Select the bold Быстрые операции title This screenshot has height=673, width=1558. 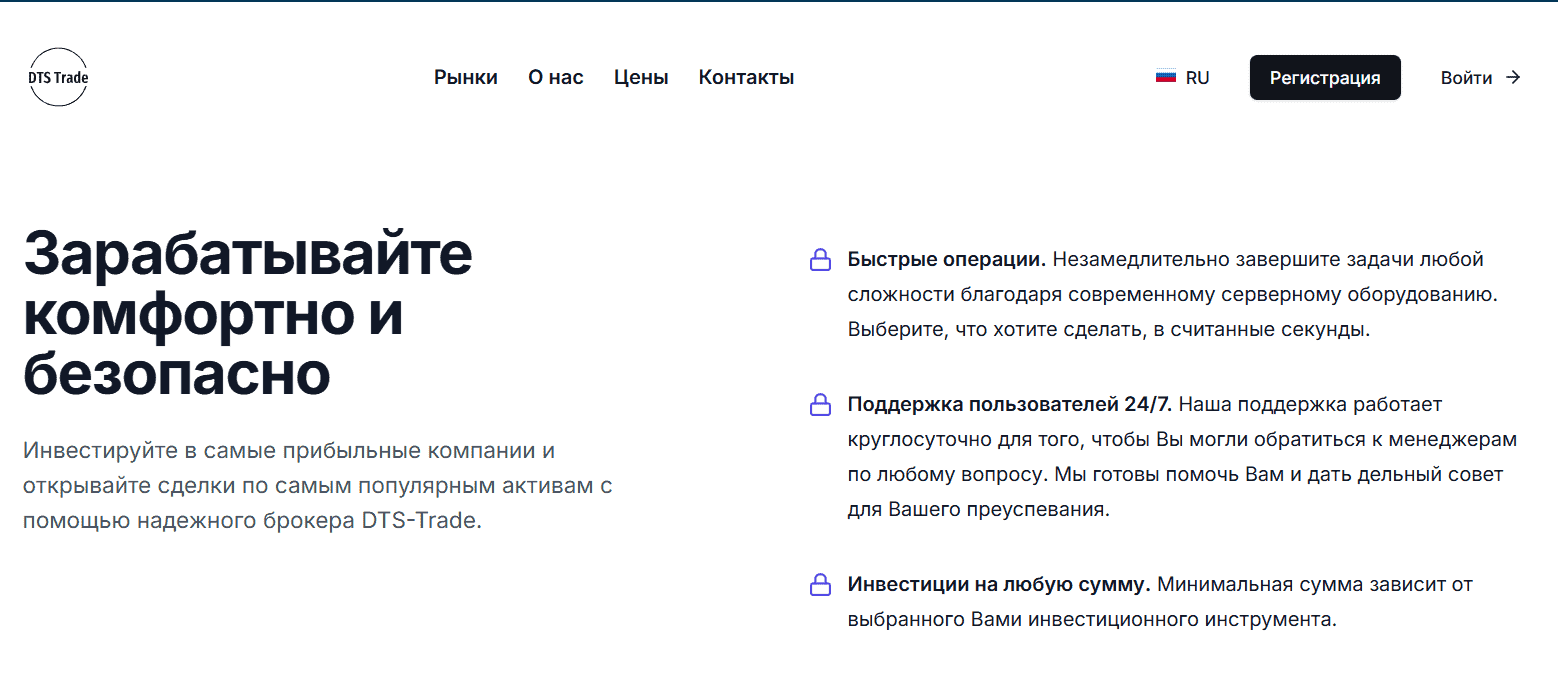click(x=946, y=260)
